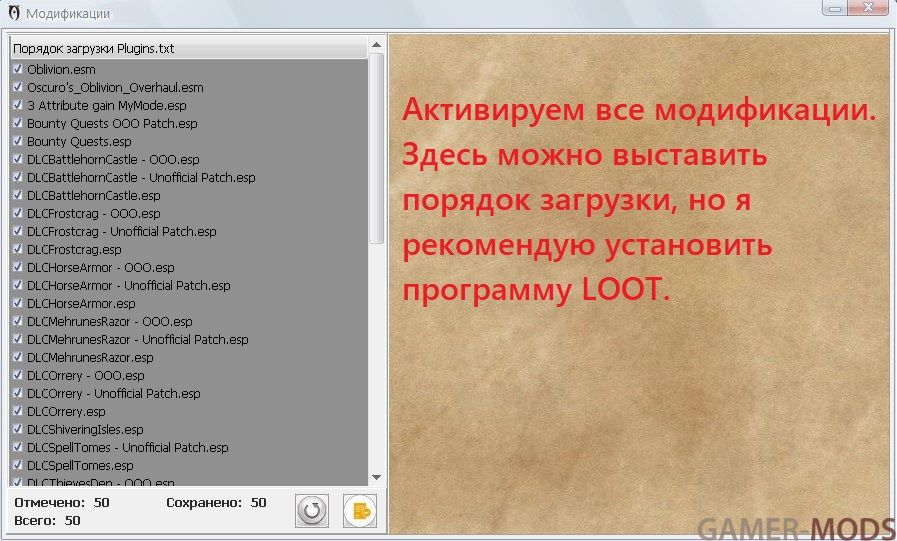The image size is (897, 541).
Task: Toggle DLCHorseArmor - OOO.esp checkbox
Action: (18, 267)
